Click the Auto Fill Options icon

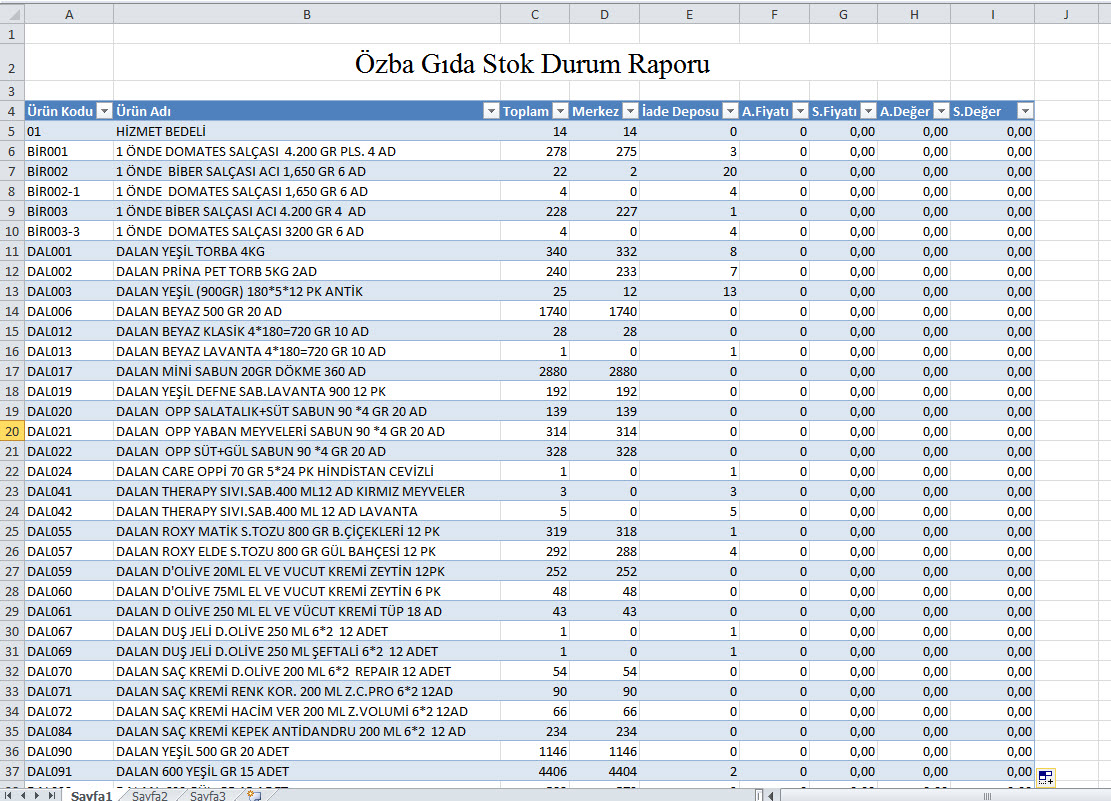(1046, 778)
